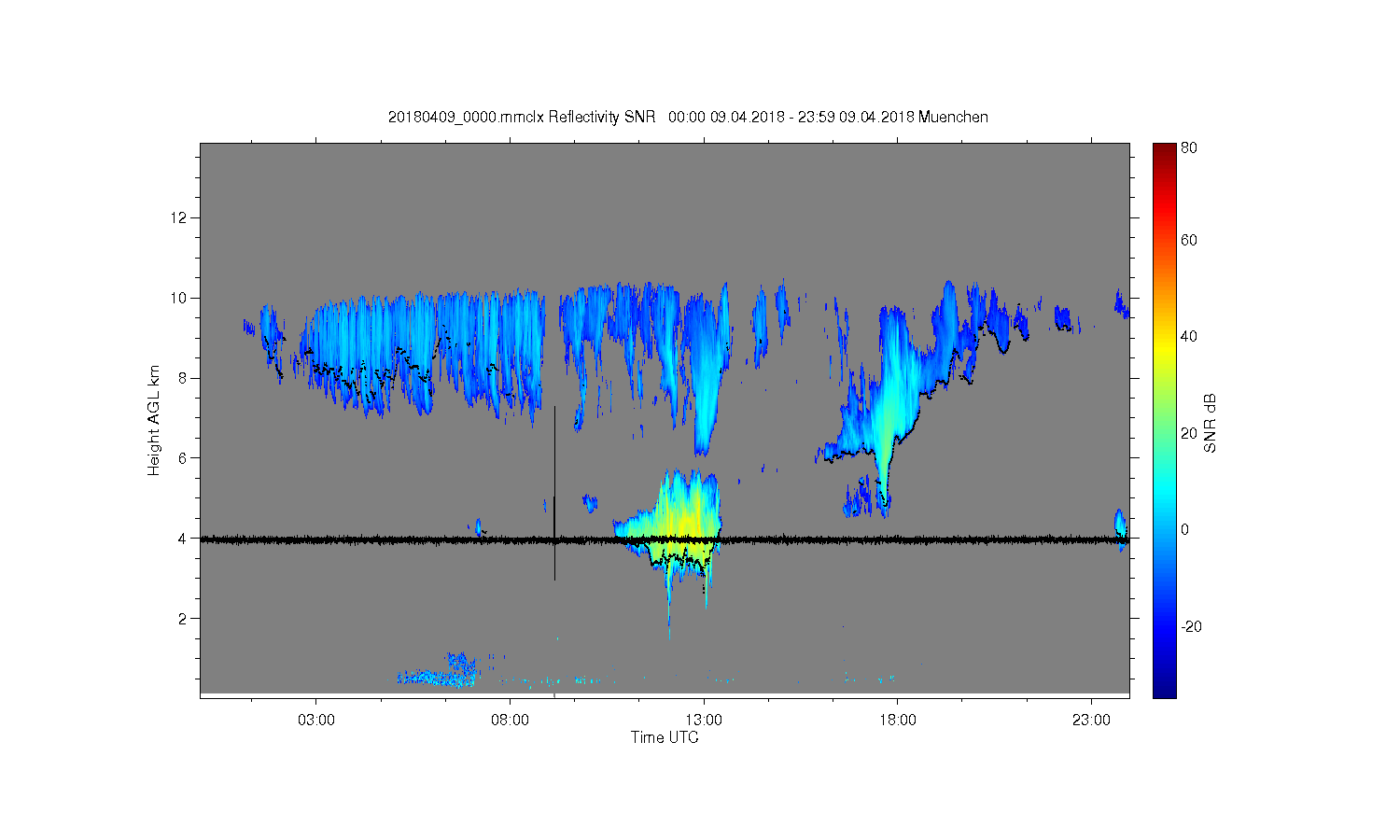Click the colorbar value label 20

tap(1189, 432)
